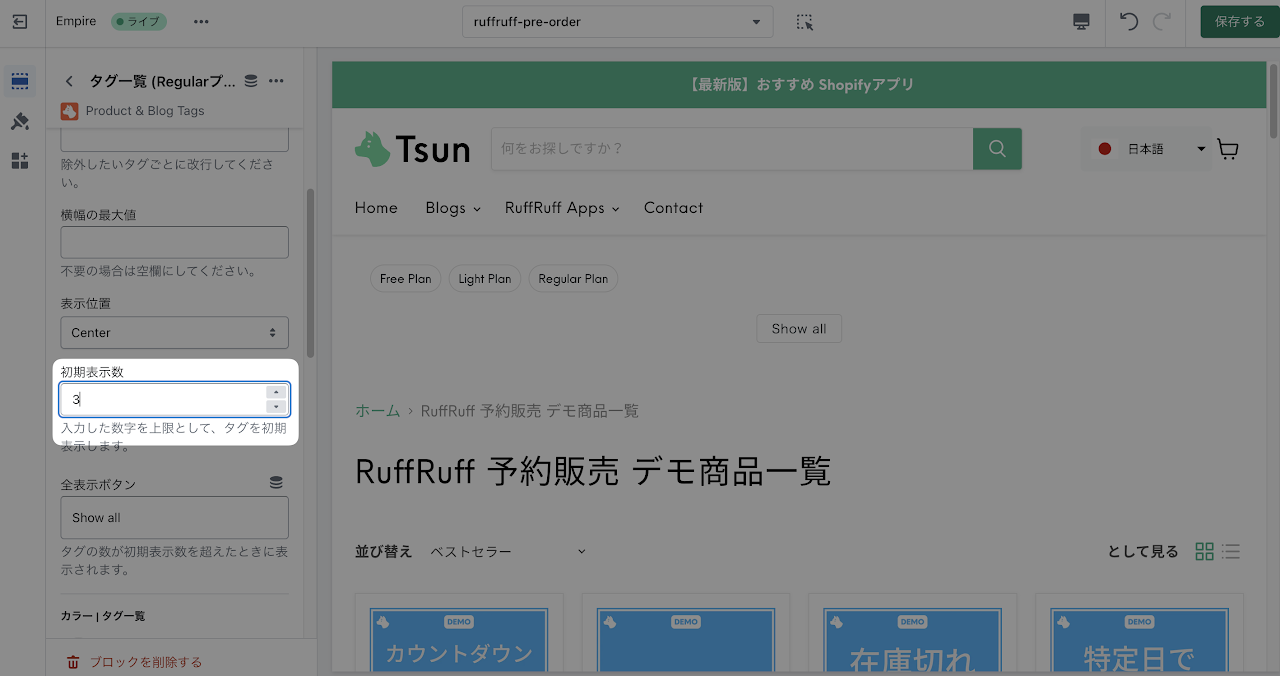Switch to grid view icon

pyautogui.click(x=1204, y=551)
